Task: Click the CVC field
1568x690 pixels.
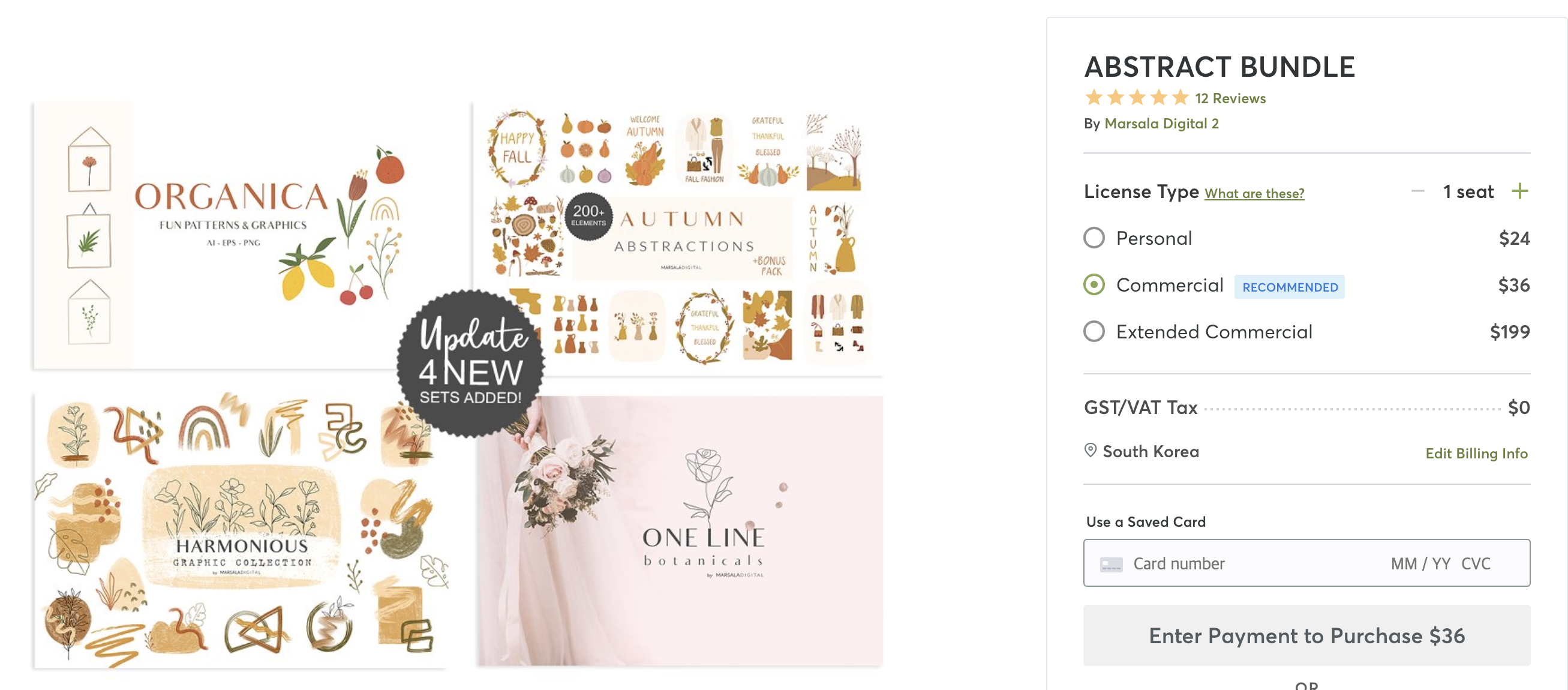Action: coord(1476,563)
